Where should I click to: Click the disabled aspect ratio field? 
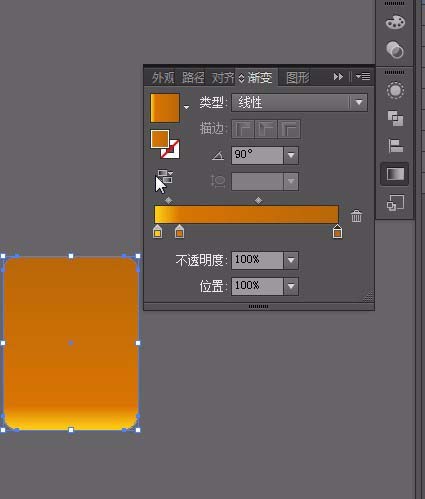click(x=258, y=181)
